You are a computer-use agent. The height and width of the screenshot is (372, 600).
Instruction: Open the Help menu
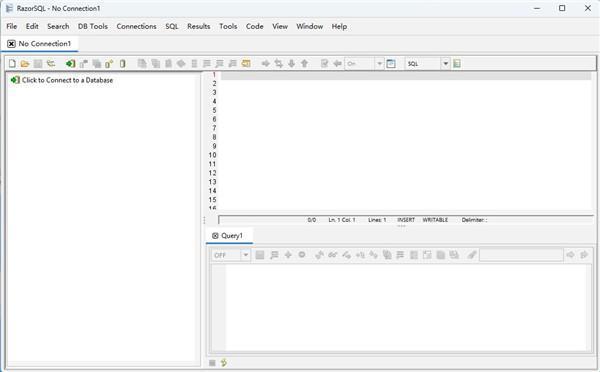pyautogui.click(x=339, y=26)
